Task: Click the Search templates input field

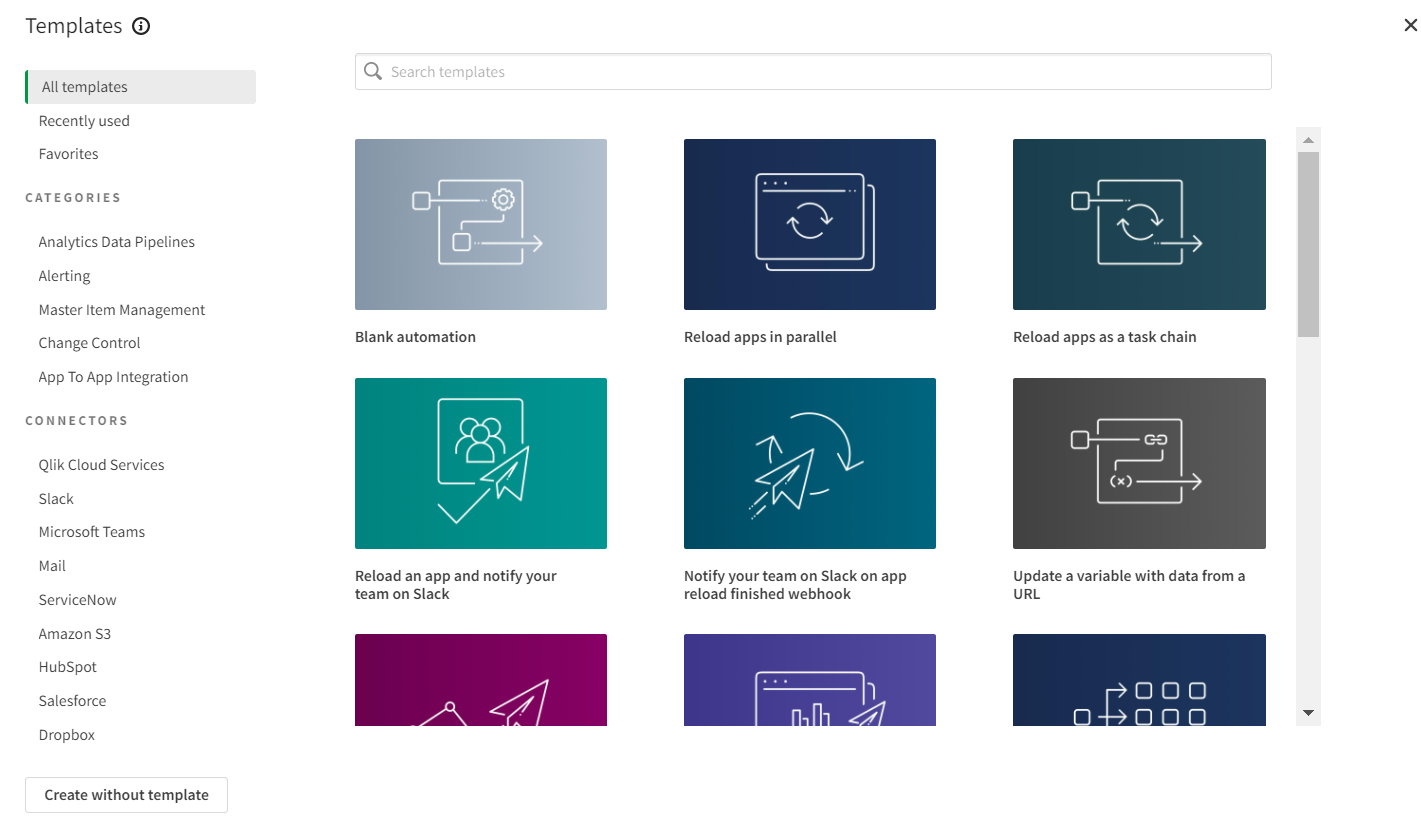Action: tap(820, 72)
